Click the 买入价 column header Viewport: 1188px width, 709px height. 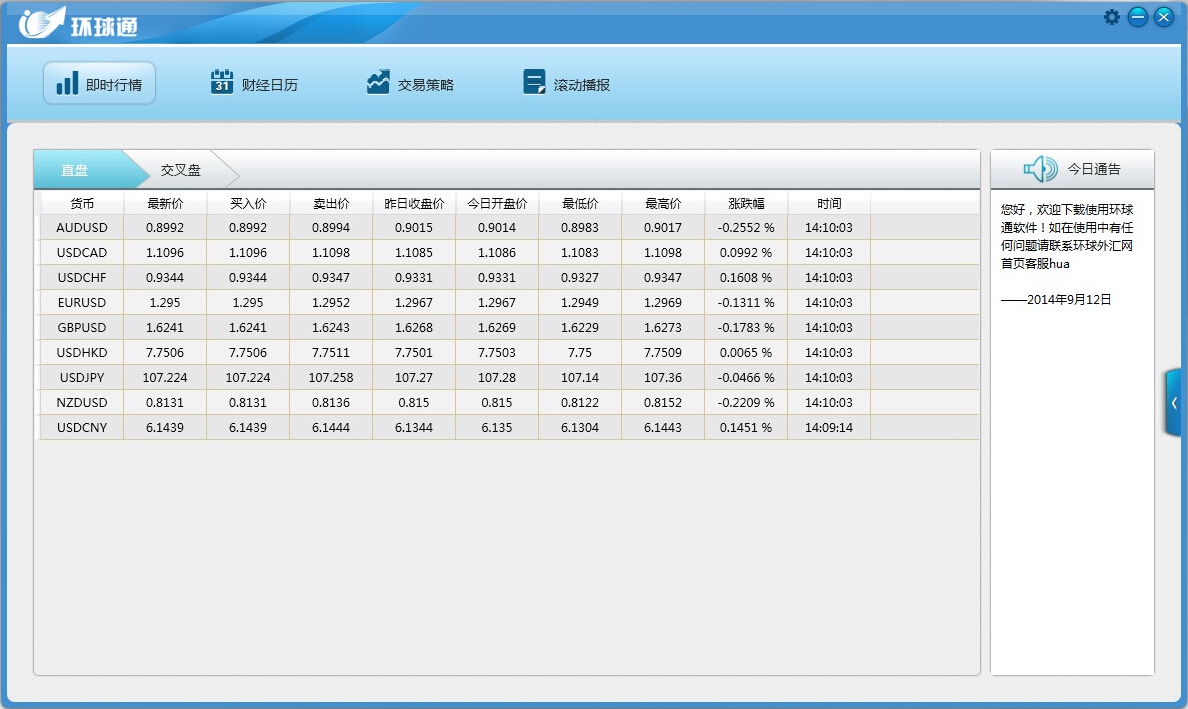tap(248, 203)
